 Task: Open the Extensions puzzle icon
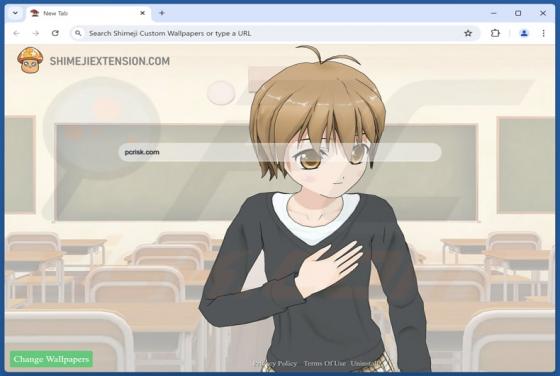click(x=495, y=33)
